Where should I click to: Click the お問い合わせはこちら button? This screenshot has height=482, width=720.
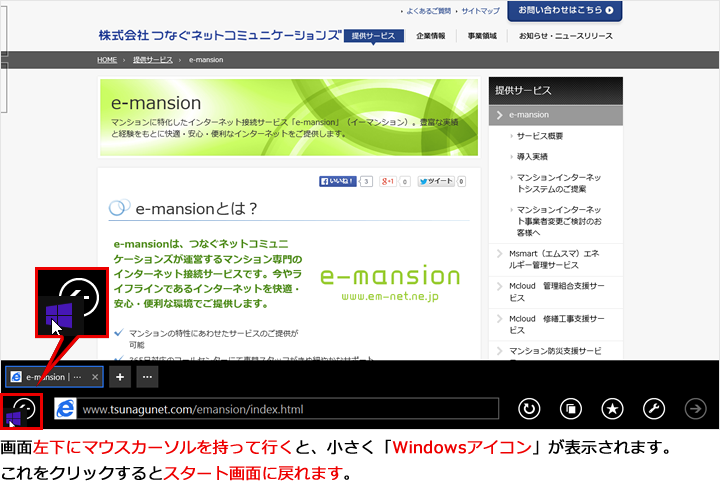(x=565, y=11)
